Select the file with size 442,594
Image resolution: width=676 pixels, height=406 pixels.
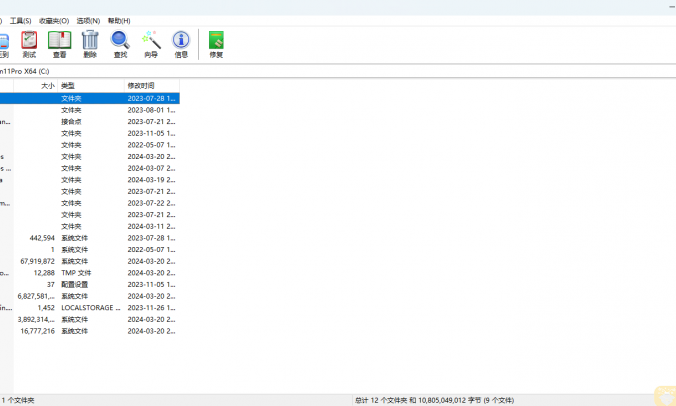[x=90, y=238]
